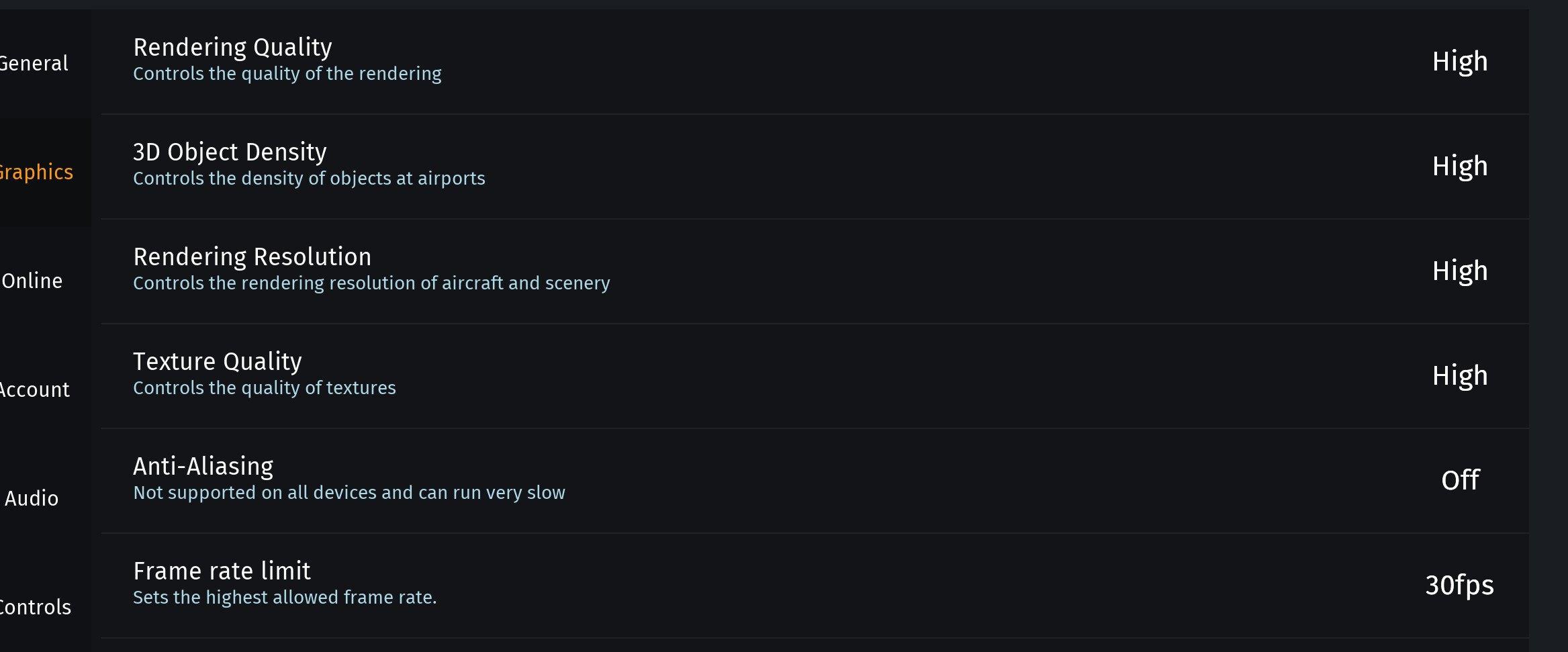Change the 30fps frame rate value
Viewport: 1568px width, 652px height.
point(1459,586)
